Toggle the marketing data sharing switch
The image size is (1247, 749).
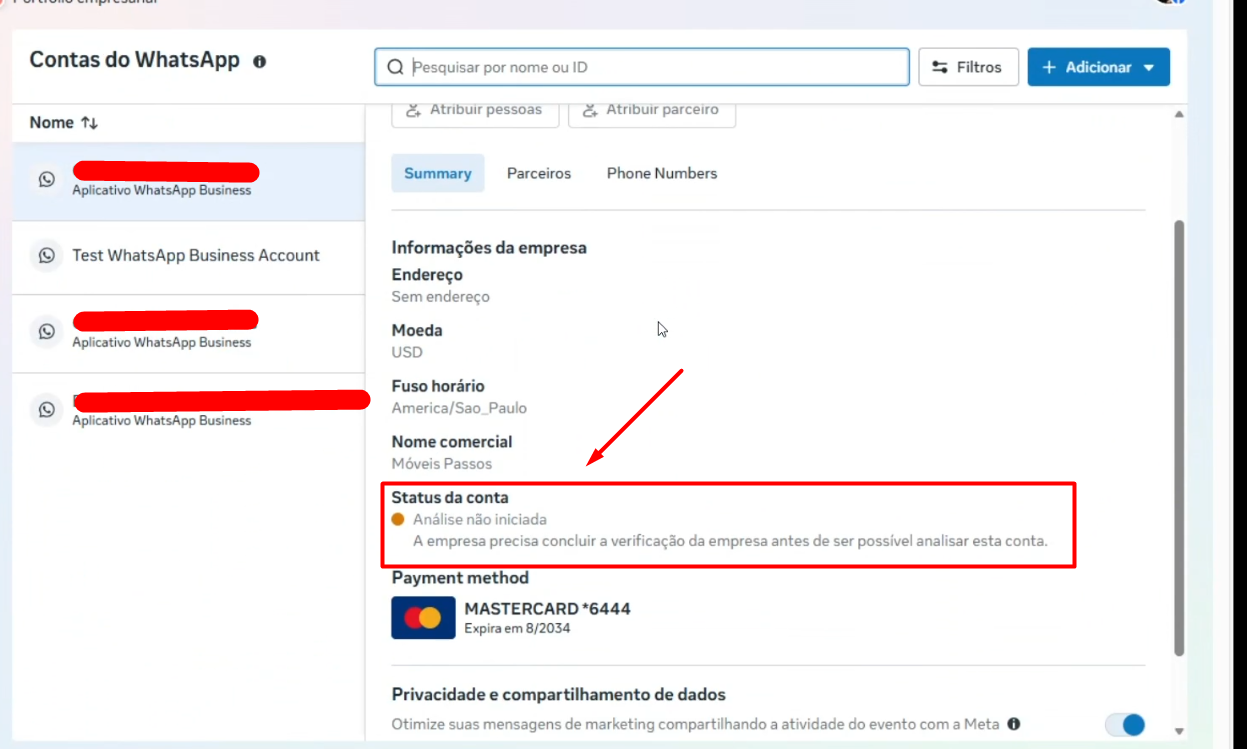pos(1125,724)
